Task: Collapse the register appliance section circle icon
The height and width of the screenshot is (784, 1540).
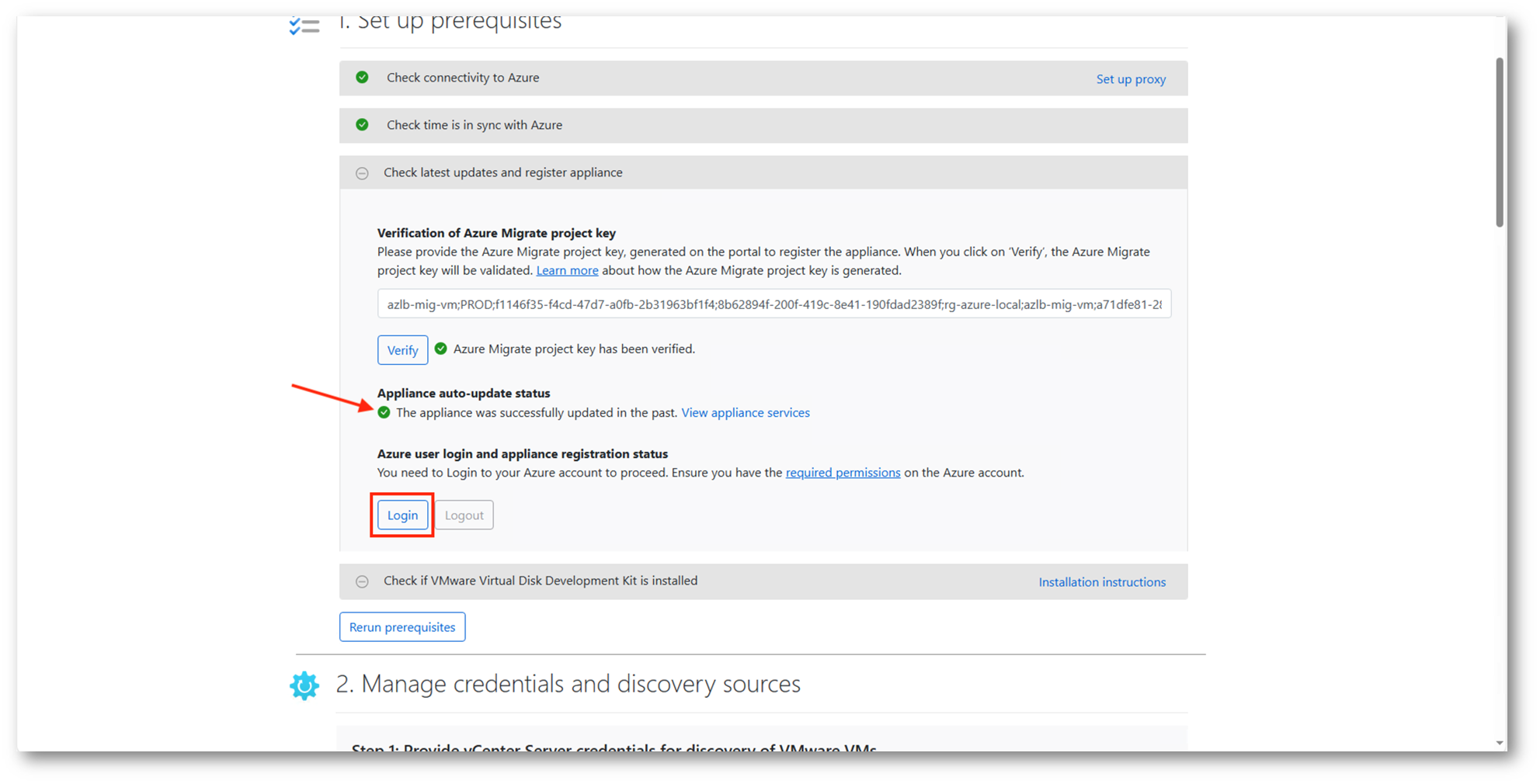Action: [x=362, y=173]
